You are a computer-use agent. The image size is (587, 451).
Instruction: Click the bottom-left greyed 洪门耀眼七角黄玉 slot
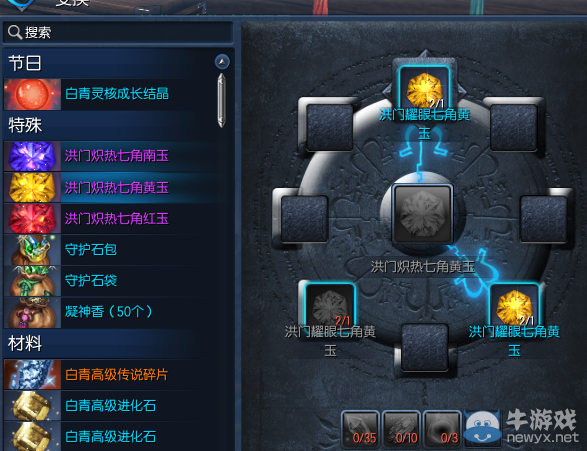pyautogui.click(x=330, y=304)
